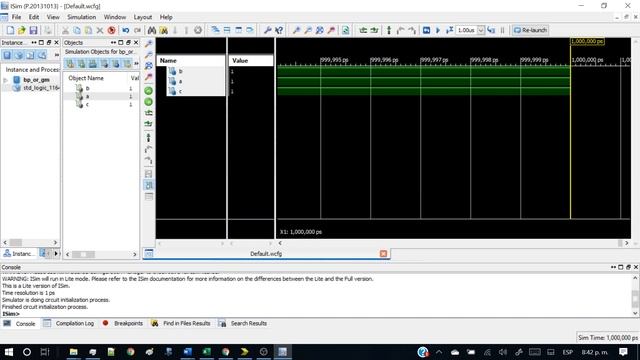Click the Add Marker toolbar icon
640x360 pixels.
(389, 30)
